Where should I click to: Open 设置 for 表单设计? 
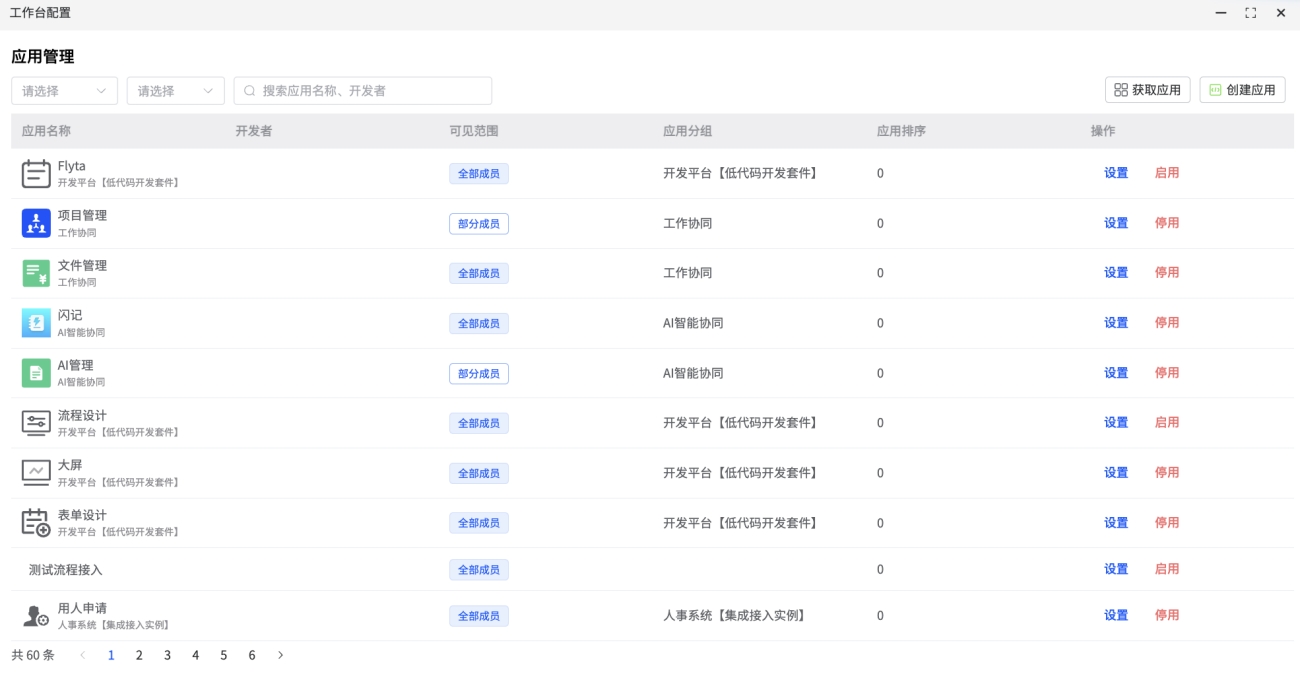(1116, 522)
